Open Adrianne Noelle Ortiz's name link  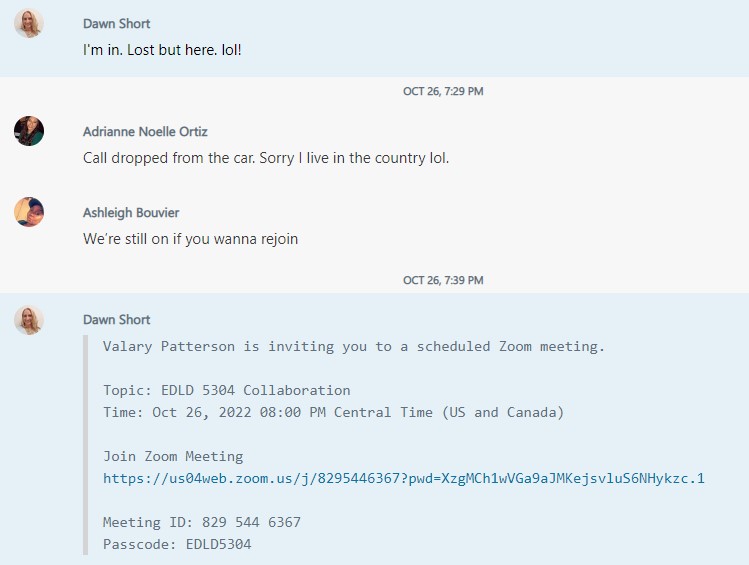pyautogui.click(x=145, y=131)
